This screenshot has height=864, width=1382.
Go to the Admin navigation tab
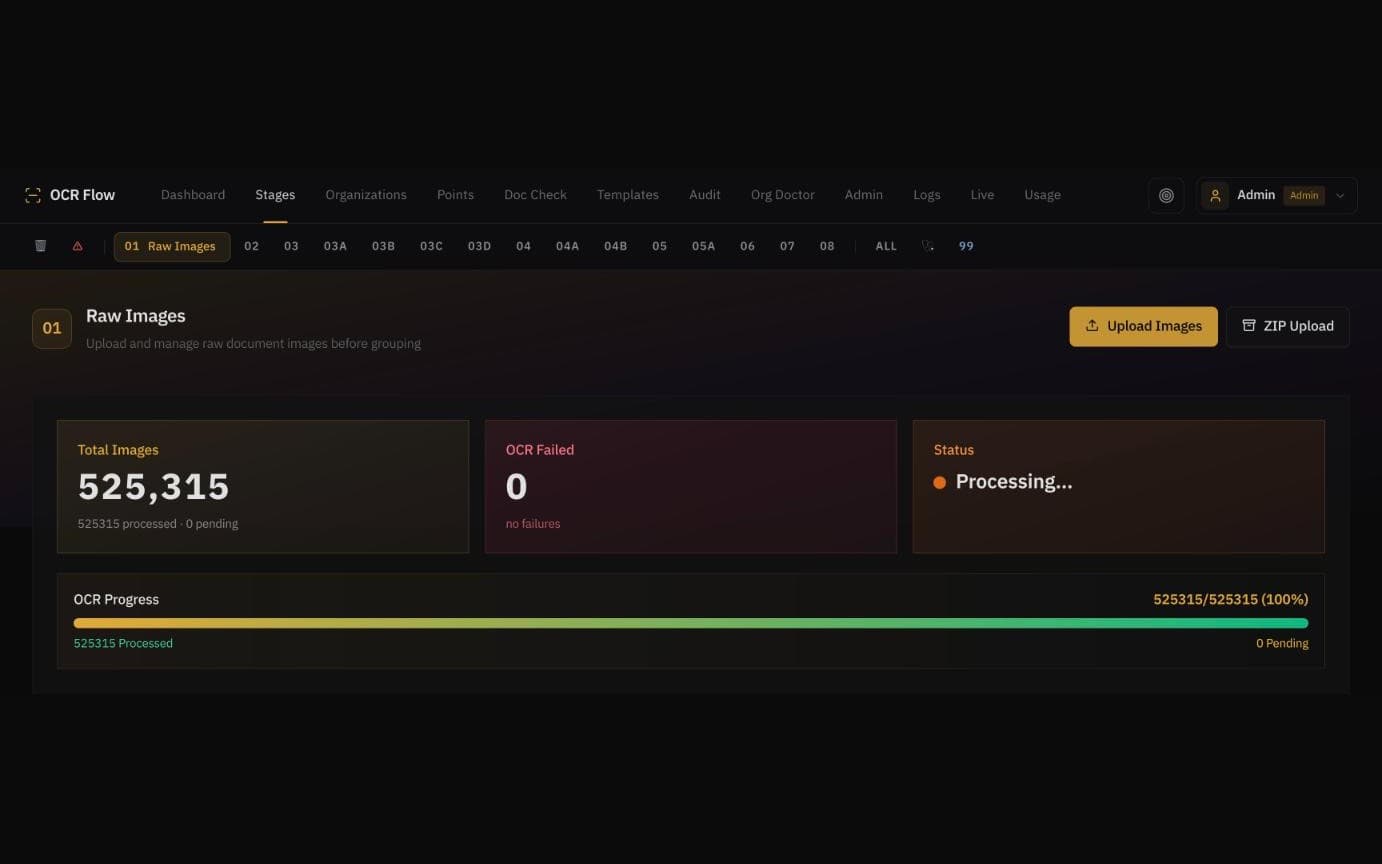pyautogui.click(x=864, y=195)
